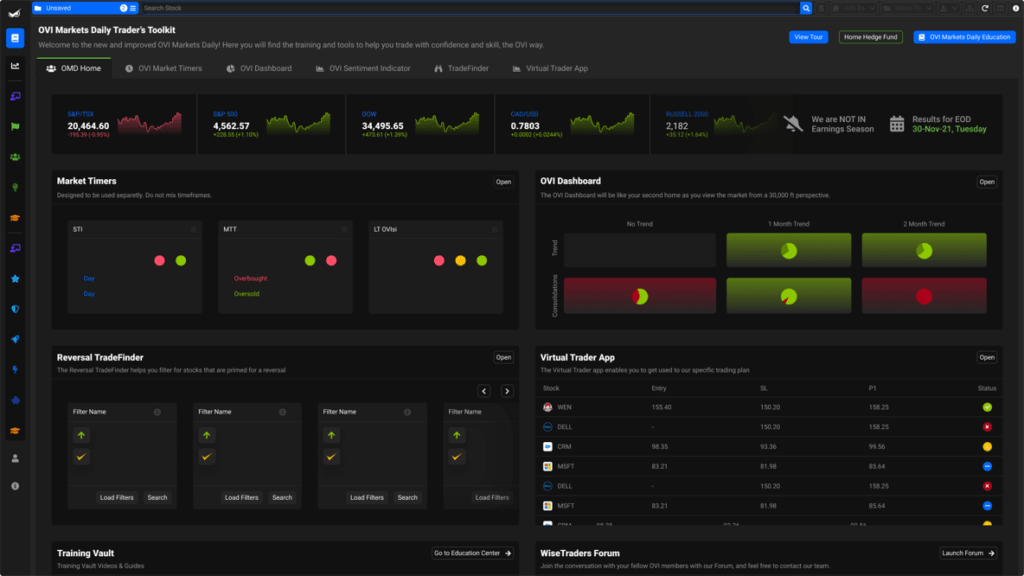The image size is (1024, 576).
Task: Toggle the green up-arrow in second filter card
Action: tap(206, 435)
